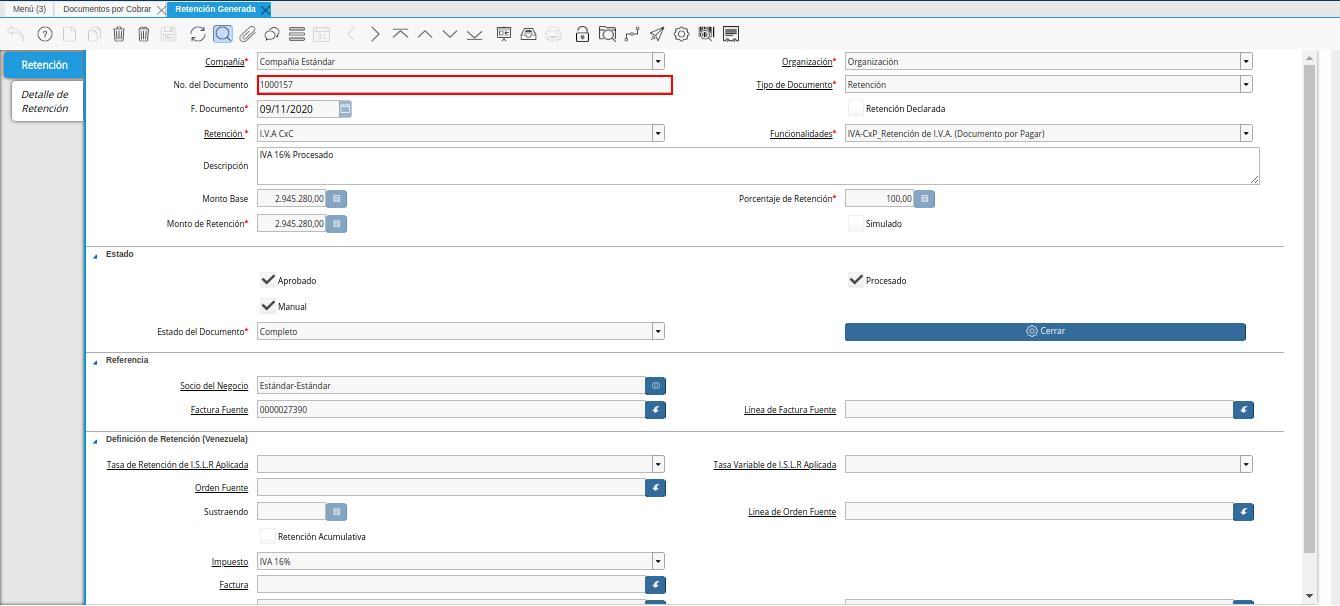Open the process gear icon in toolbar
The height and width of the screenshot is (606, 1340).
point(681,34)
